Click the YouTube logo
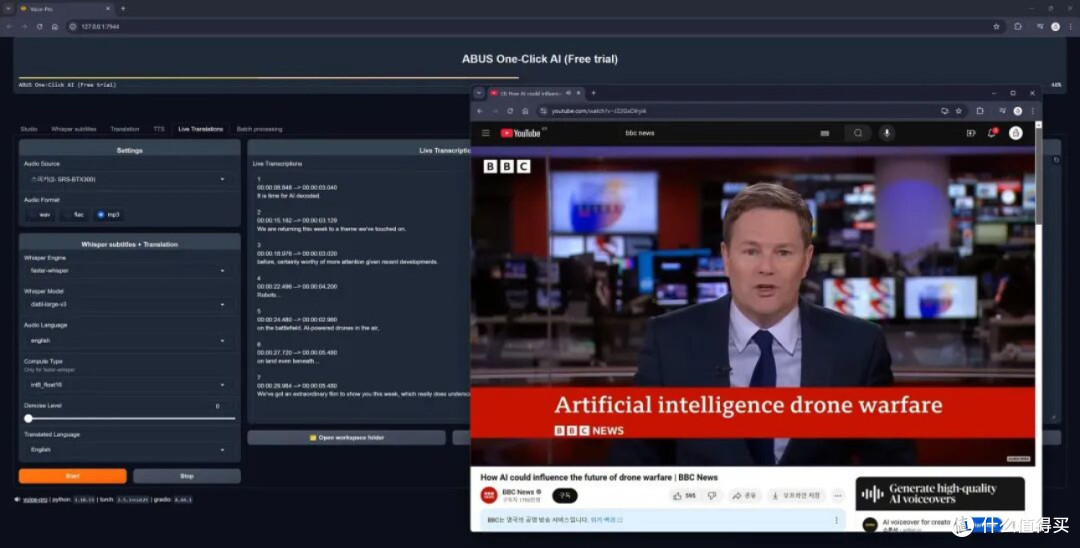Image resolution: width=1080 pixels, height=548 pixels. tap(521, 133)
